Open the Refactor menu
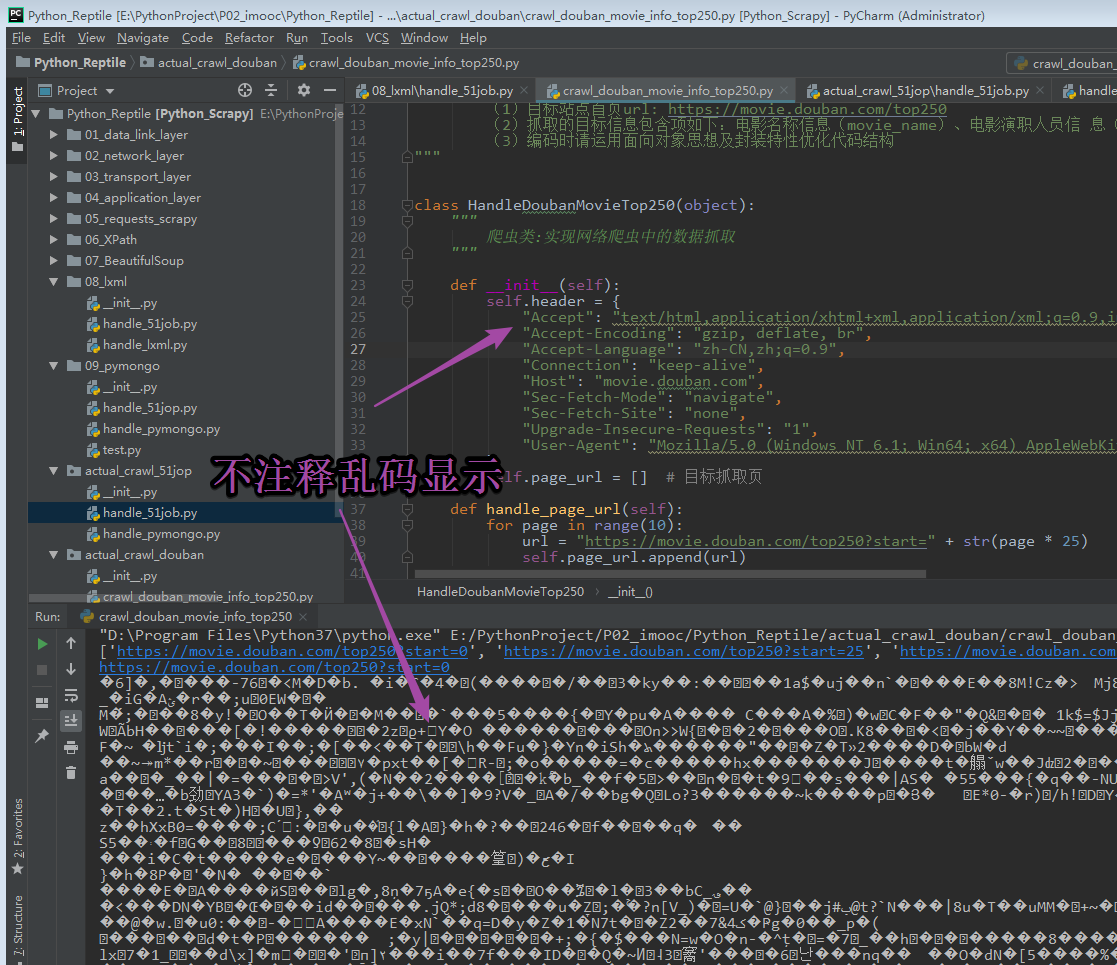The height and width of the screenshot is (965, 1117). pos(249,38)
